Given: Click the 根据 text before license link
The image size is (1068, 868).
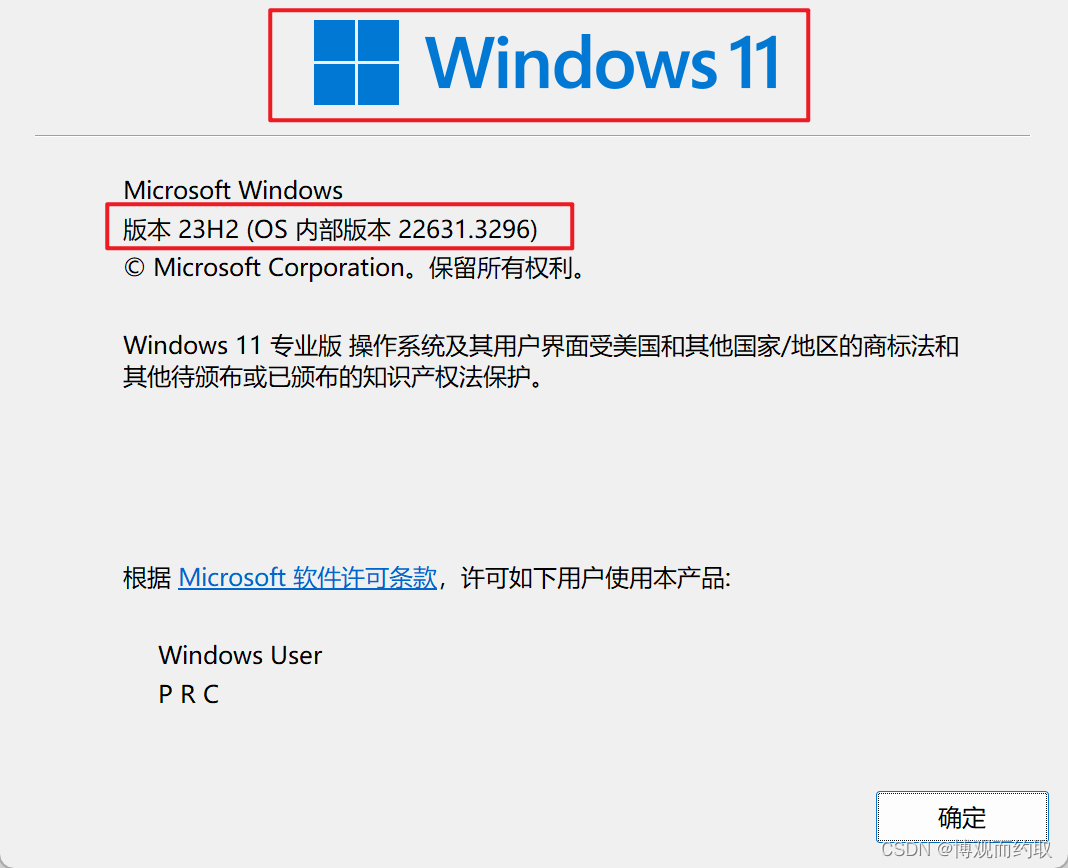Looking at the screenshot, I should click(x=147, y=578).
